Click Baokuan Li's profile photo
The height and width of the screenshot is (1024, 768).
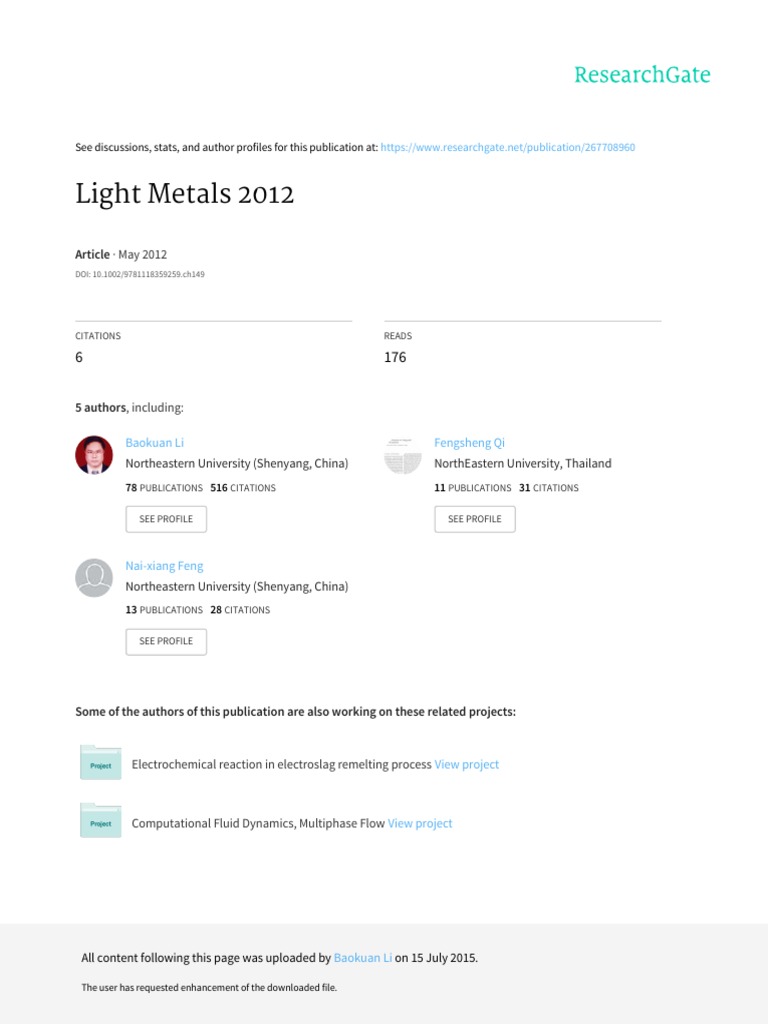click(x=94, y=455)
